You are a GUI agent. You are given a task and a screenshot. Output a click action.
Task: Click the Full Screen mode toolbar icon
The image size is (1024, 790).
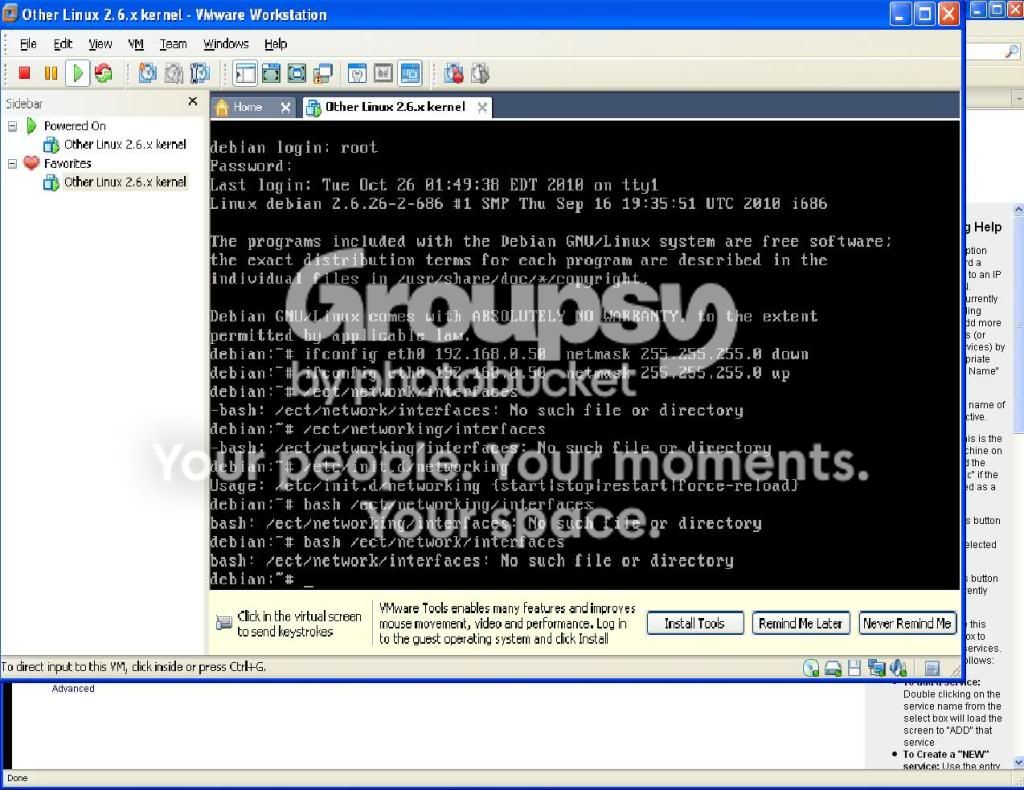[297, 73]
